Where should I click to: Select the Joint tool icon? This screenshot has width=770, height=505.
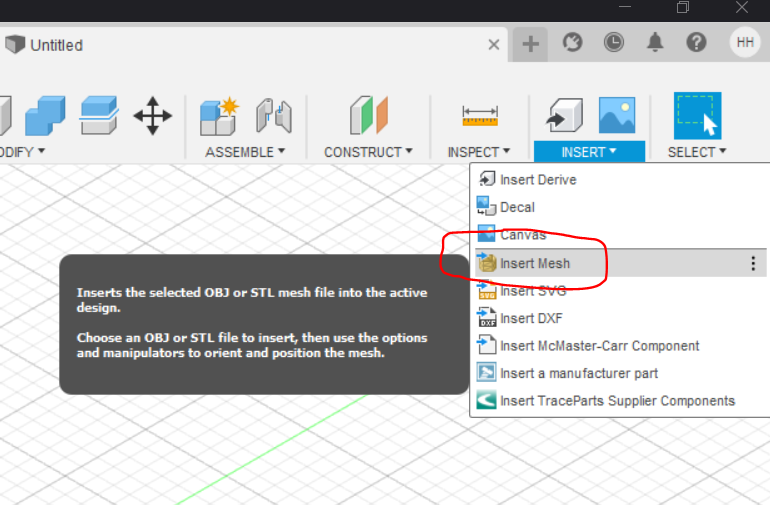point(274,116)
